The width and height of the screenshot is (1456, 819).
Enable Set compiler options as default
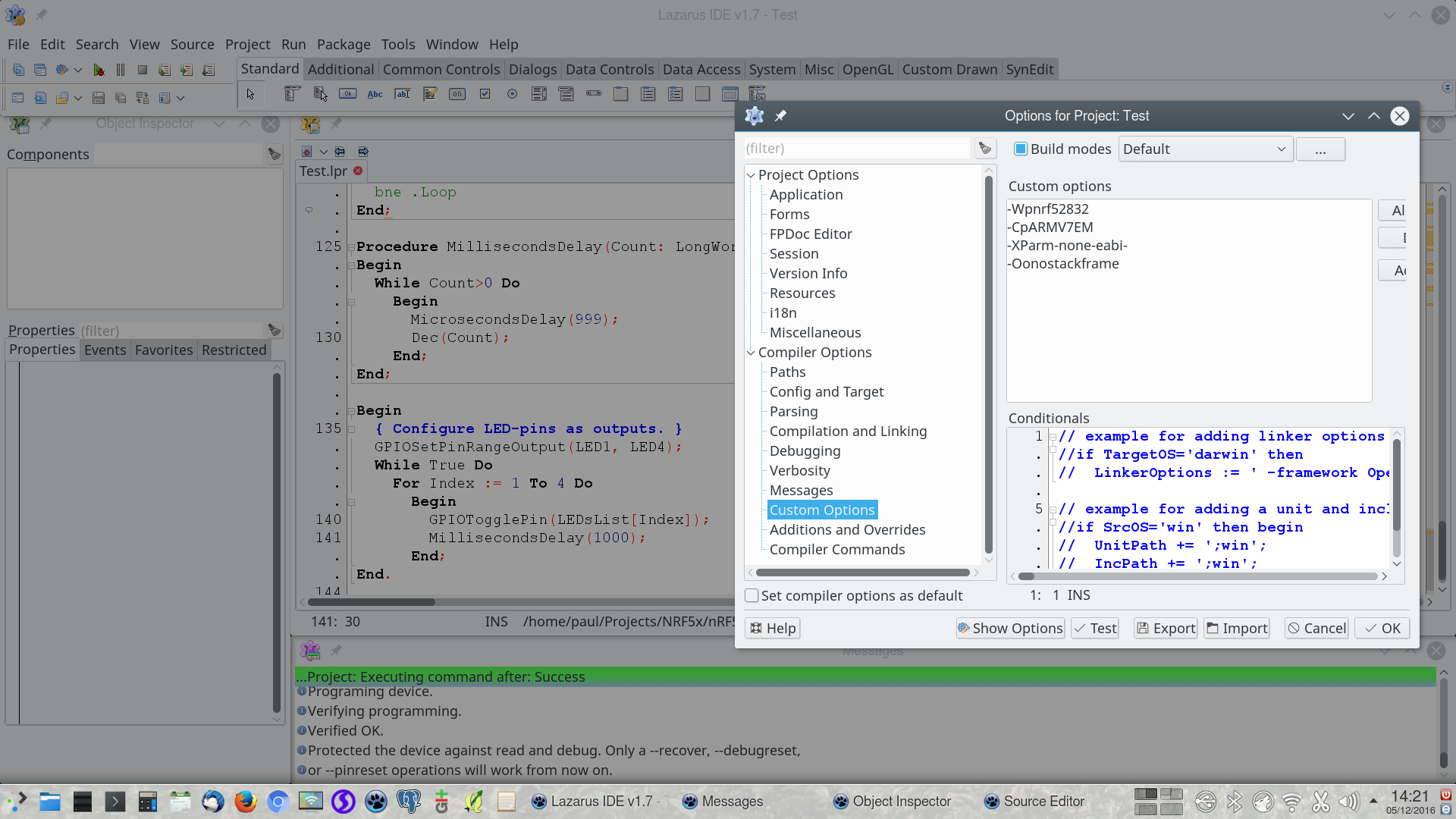click(x=752, y=596)
